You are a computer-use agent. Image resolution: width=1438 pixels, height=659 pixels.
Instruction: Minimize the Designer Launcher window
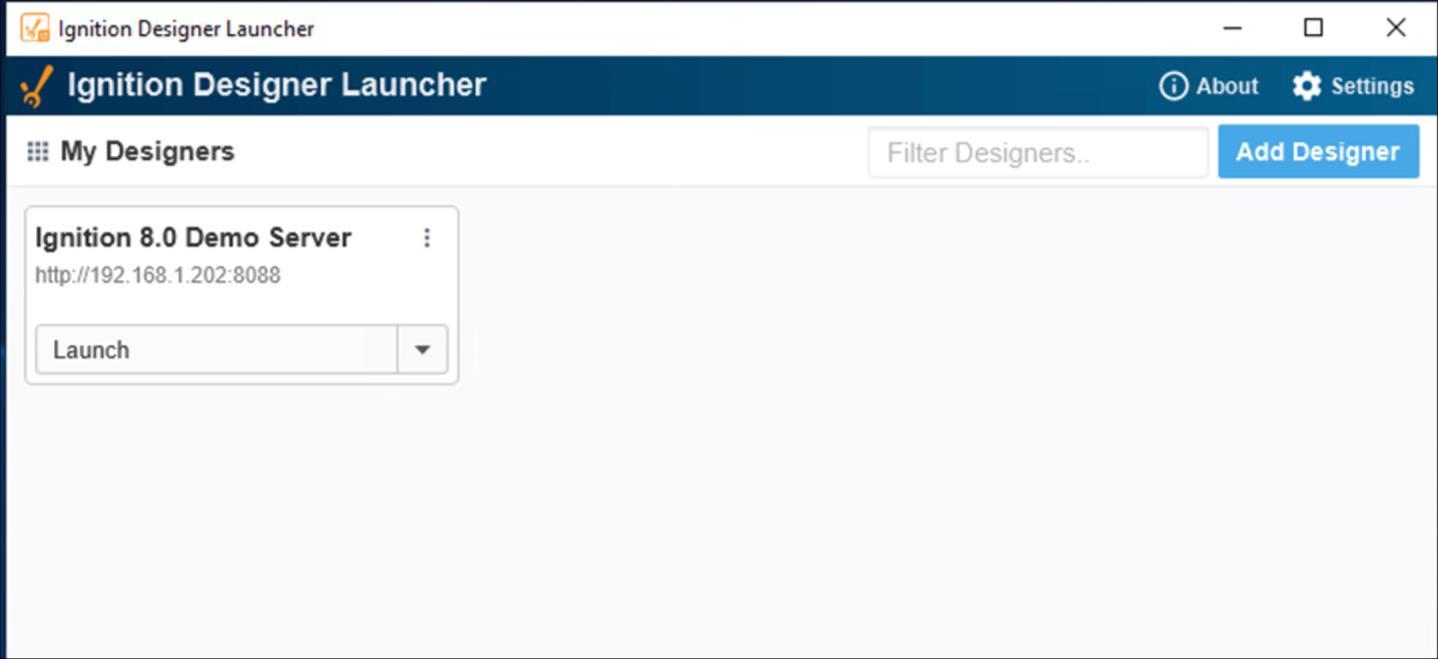point(1232,28)
